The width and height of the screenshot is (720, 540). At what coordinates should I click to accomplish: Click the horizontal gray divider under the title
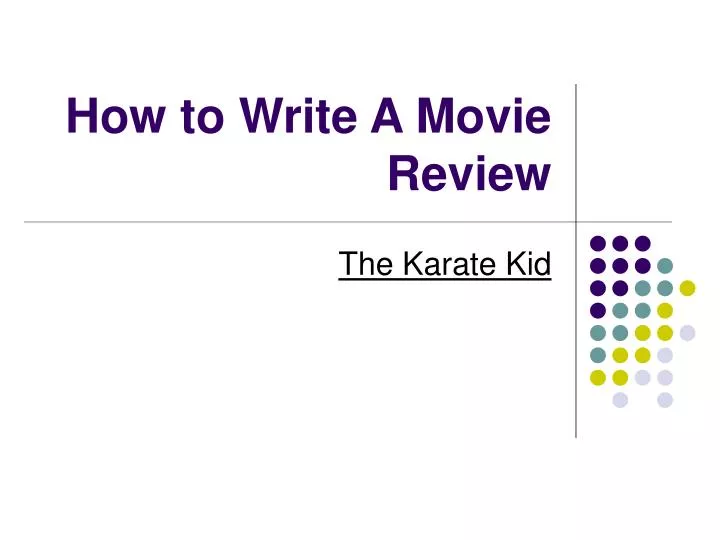click(x=348, y=222)
